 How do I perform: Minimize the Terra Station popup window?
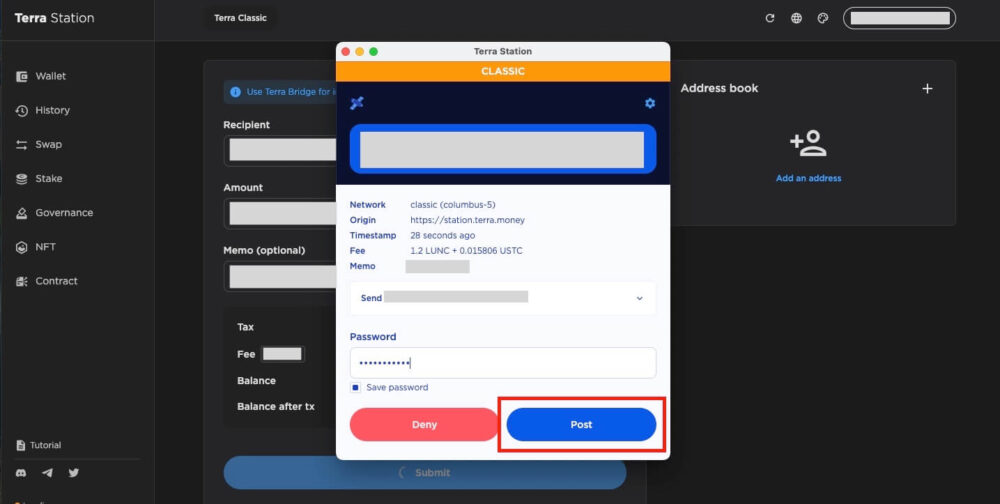tap(360, 52)
